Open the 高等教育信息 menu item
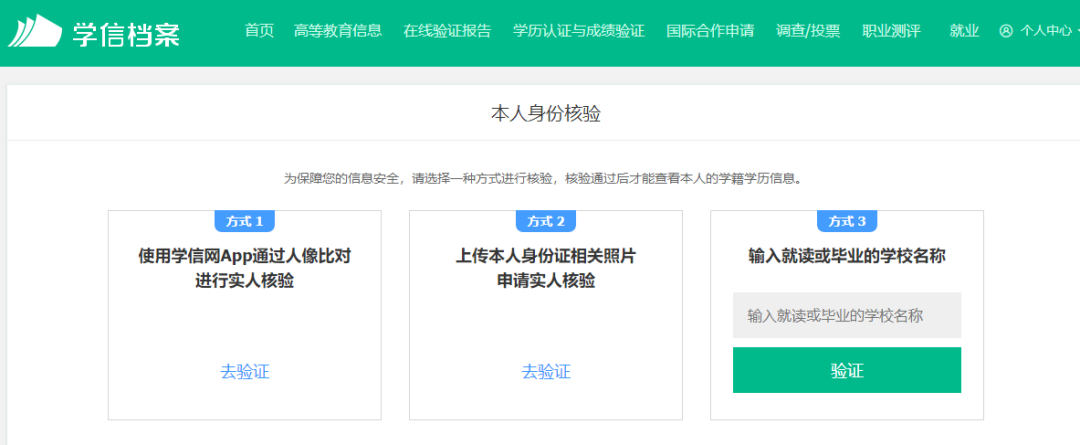The width and height of the screenshot is (1080, 445). coord(338,31)
